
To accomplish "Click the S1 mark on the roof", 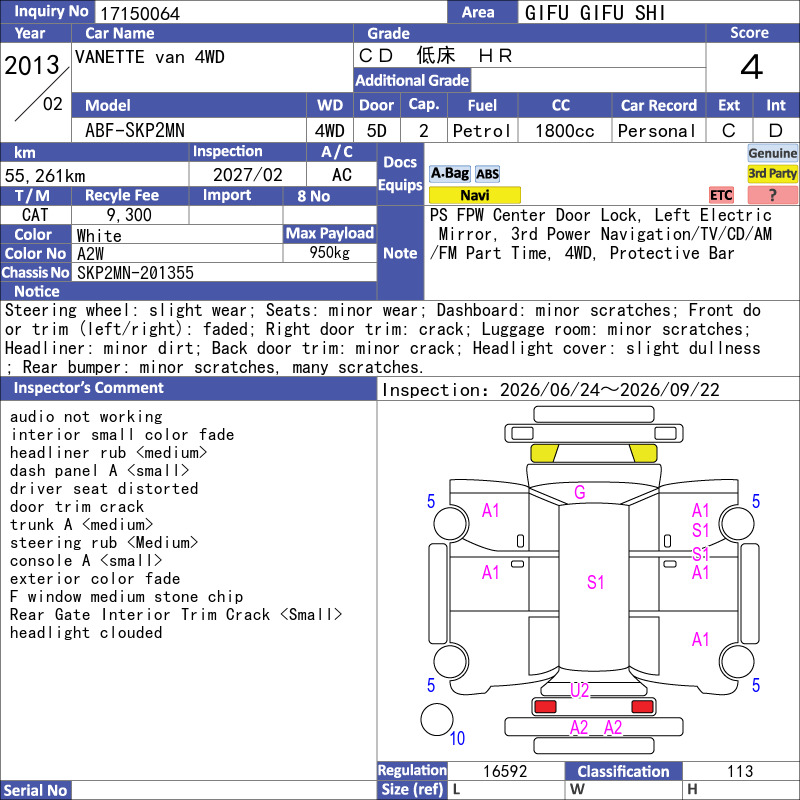I will click(595, 582).
